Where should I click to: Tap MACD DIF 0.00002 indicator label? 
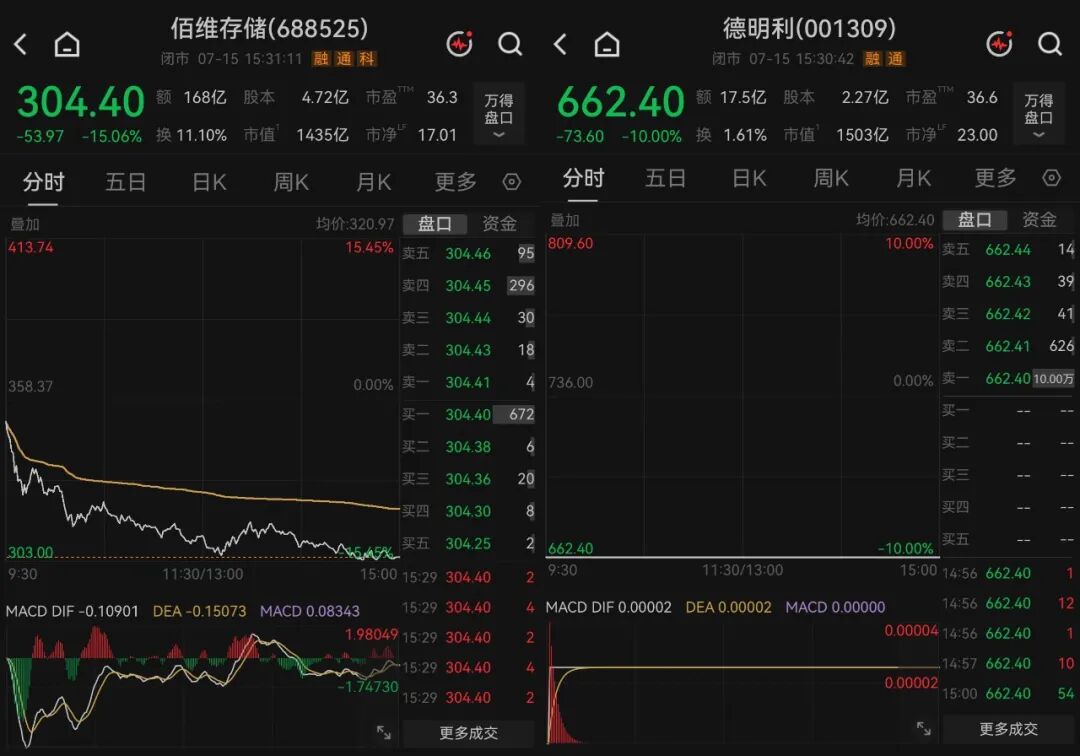coord(609,607)
